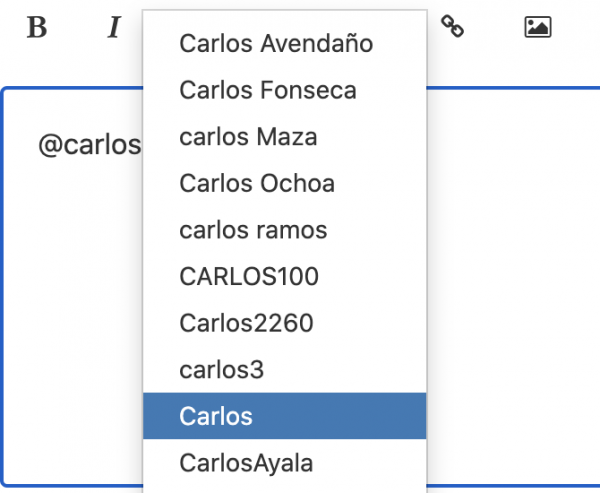Click the white padding above Carlos Avendaño in the list
Image resolution: width=600 pixels, height=493 pixels.
(284, 16)
